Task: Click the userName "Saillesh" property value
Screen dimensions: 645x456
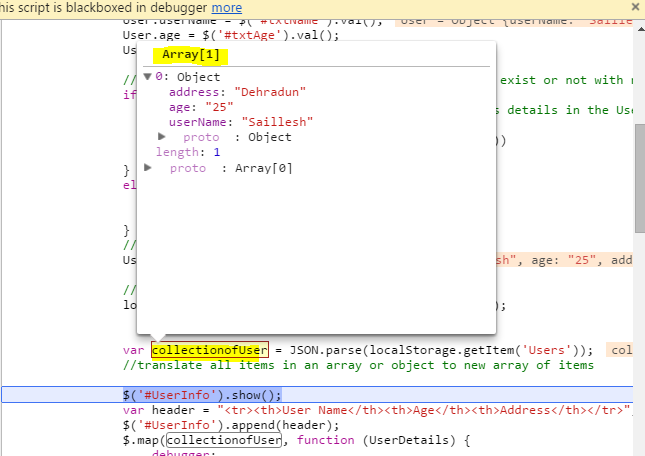Action: (x=278, y=122)
